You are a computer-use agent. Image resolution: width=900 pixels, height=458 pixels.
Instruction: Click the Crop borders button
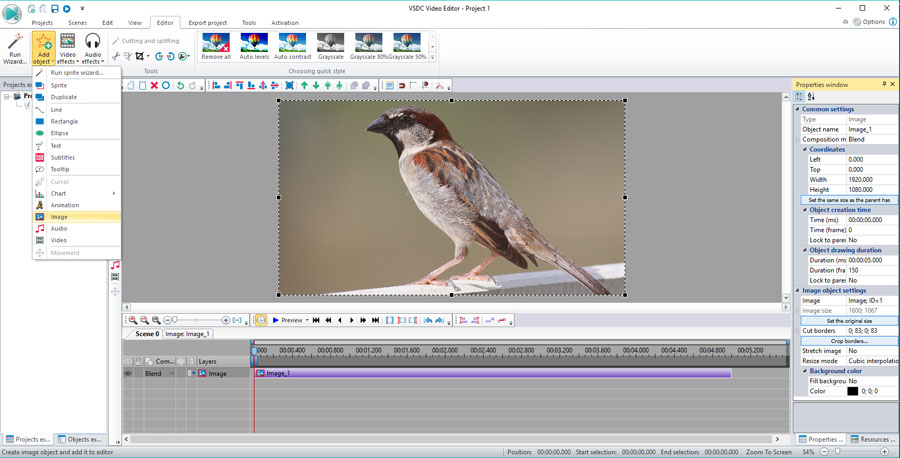click(x=849, y=341)
